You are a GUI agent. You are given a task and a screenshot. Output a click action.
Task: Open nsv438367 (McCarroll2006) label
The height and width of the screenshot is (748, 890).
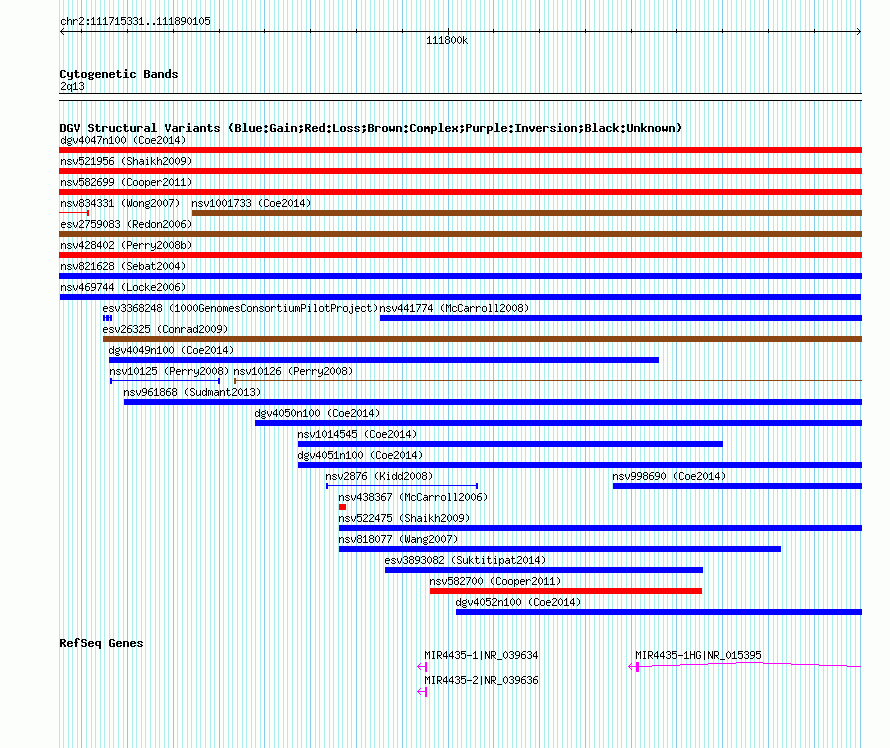[413, 497]
